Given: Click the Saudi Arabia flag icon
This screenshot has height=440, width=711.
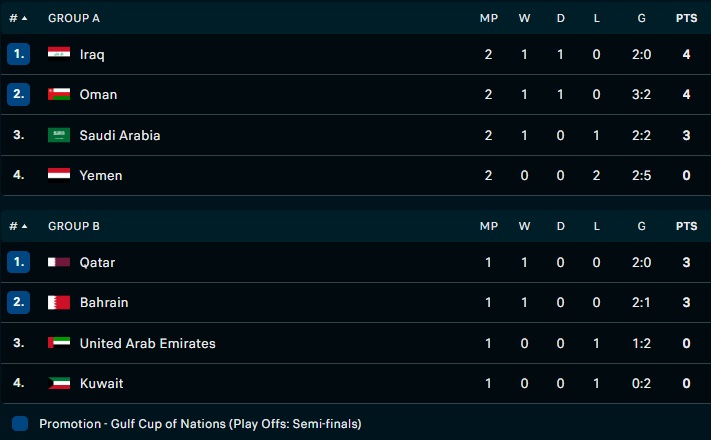Looking at the screenshot, I should (59, 135).
